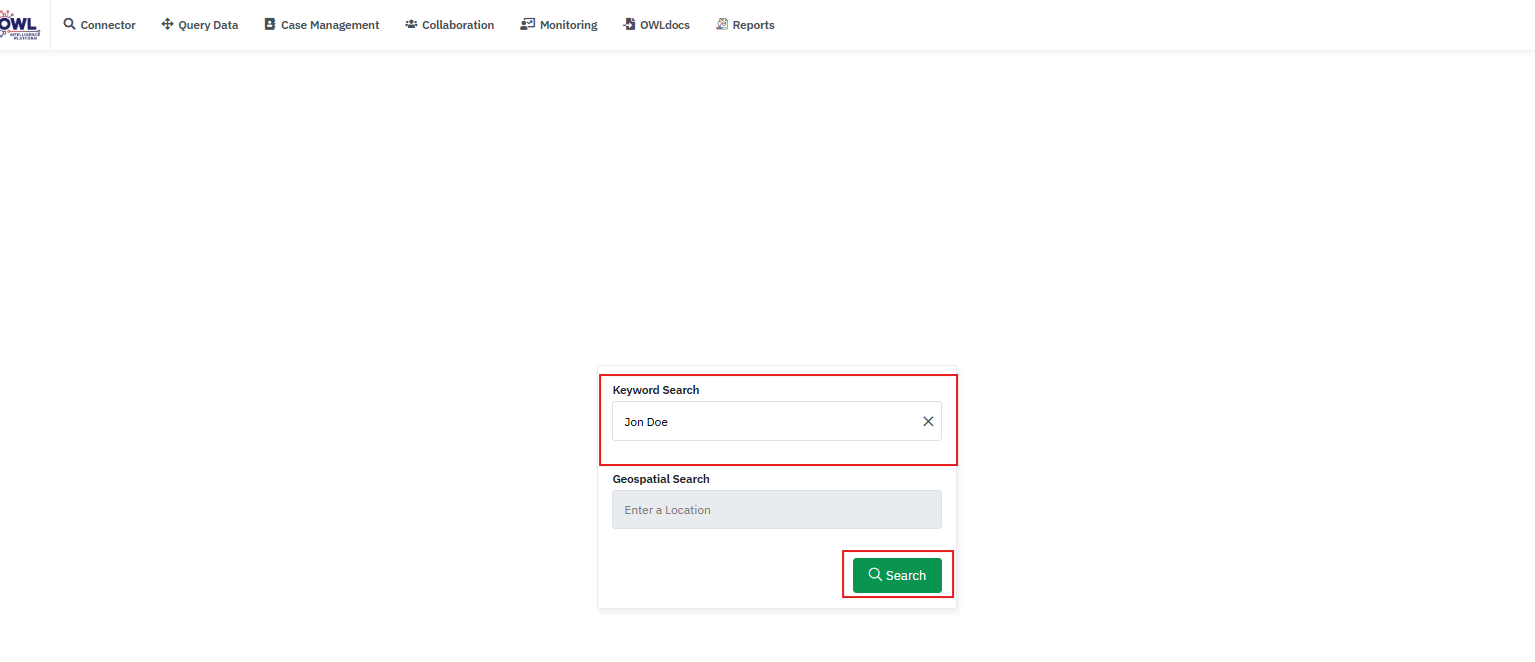Open the Query Data menu
Screen dimensions: 1535x662
pyautogui.click(x=200, y=25)
